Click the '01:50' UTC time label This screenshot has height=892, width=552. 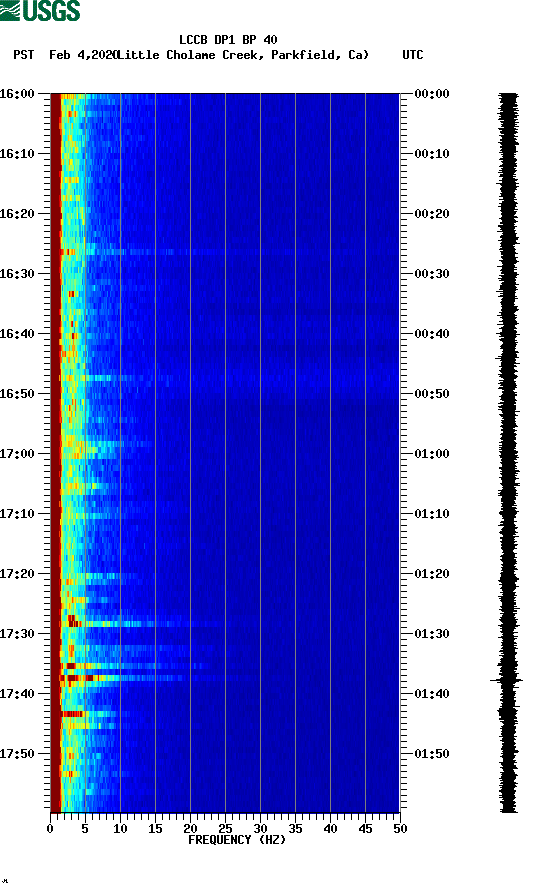pos(432,754)
